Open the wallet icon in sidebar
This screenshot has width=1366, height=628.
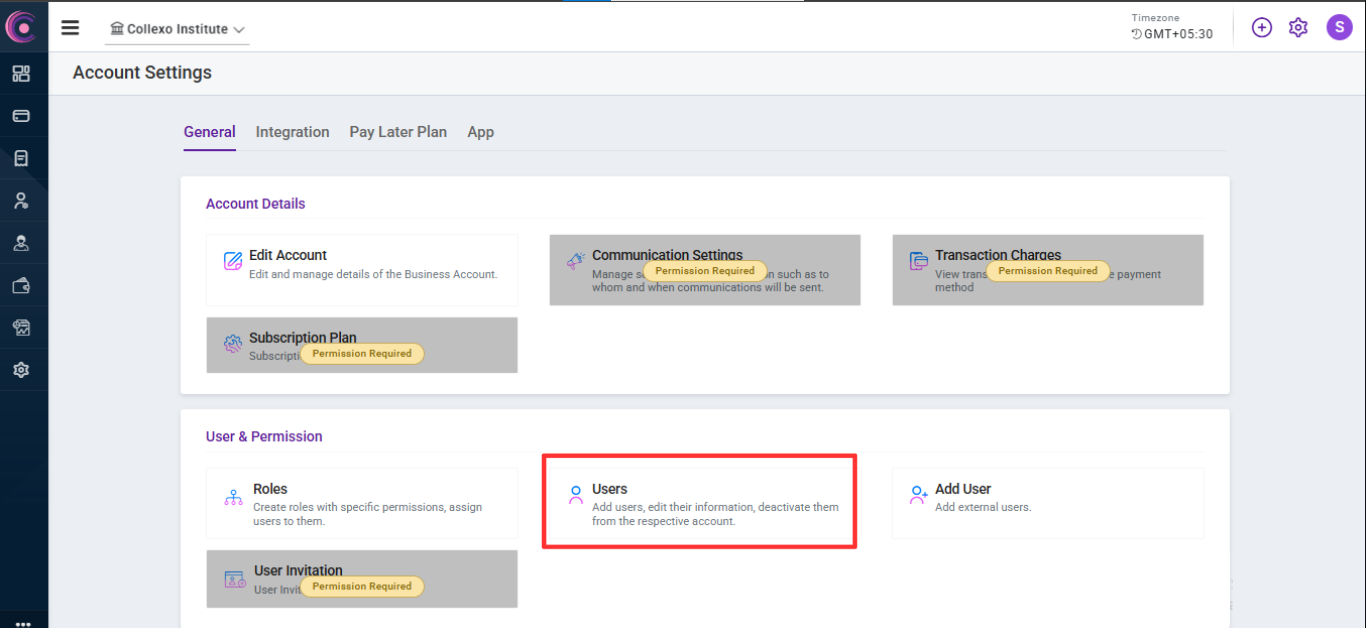point(21,286)
